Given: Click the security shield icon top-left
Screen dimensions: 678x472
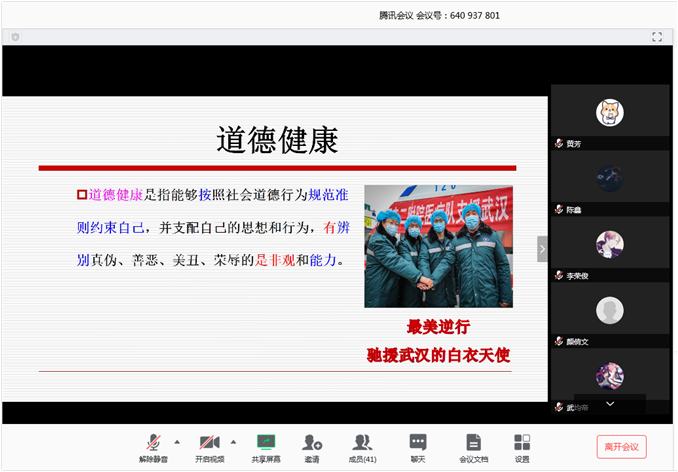Looking at the screenshot, I should pyautogui.click(x=15, y=37).
